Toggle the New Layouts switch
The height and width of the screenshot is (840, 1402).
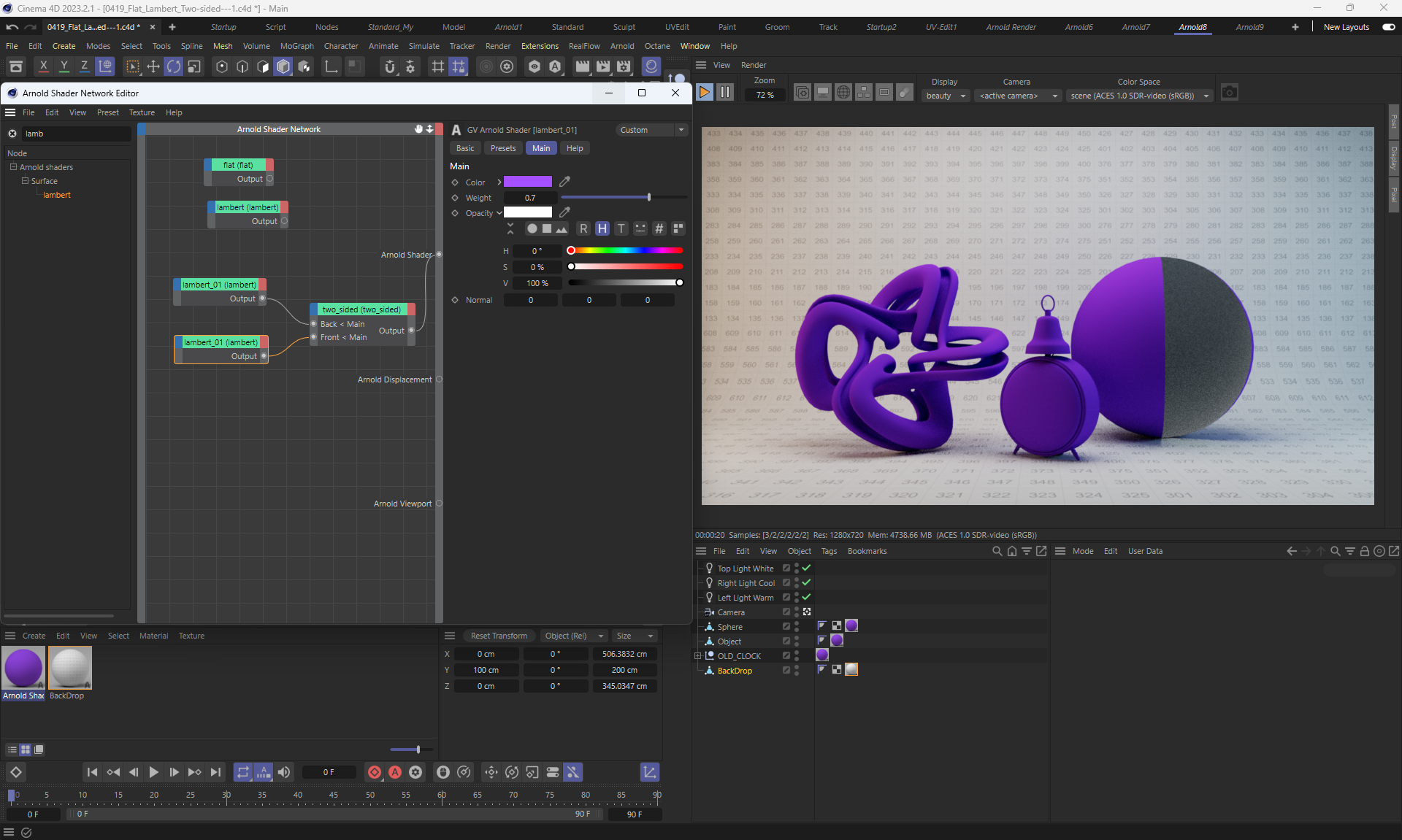coord(1388,27)
